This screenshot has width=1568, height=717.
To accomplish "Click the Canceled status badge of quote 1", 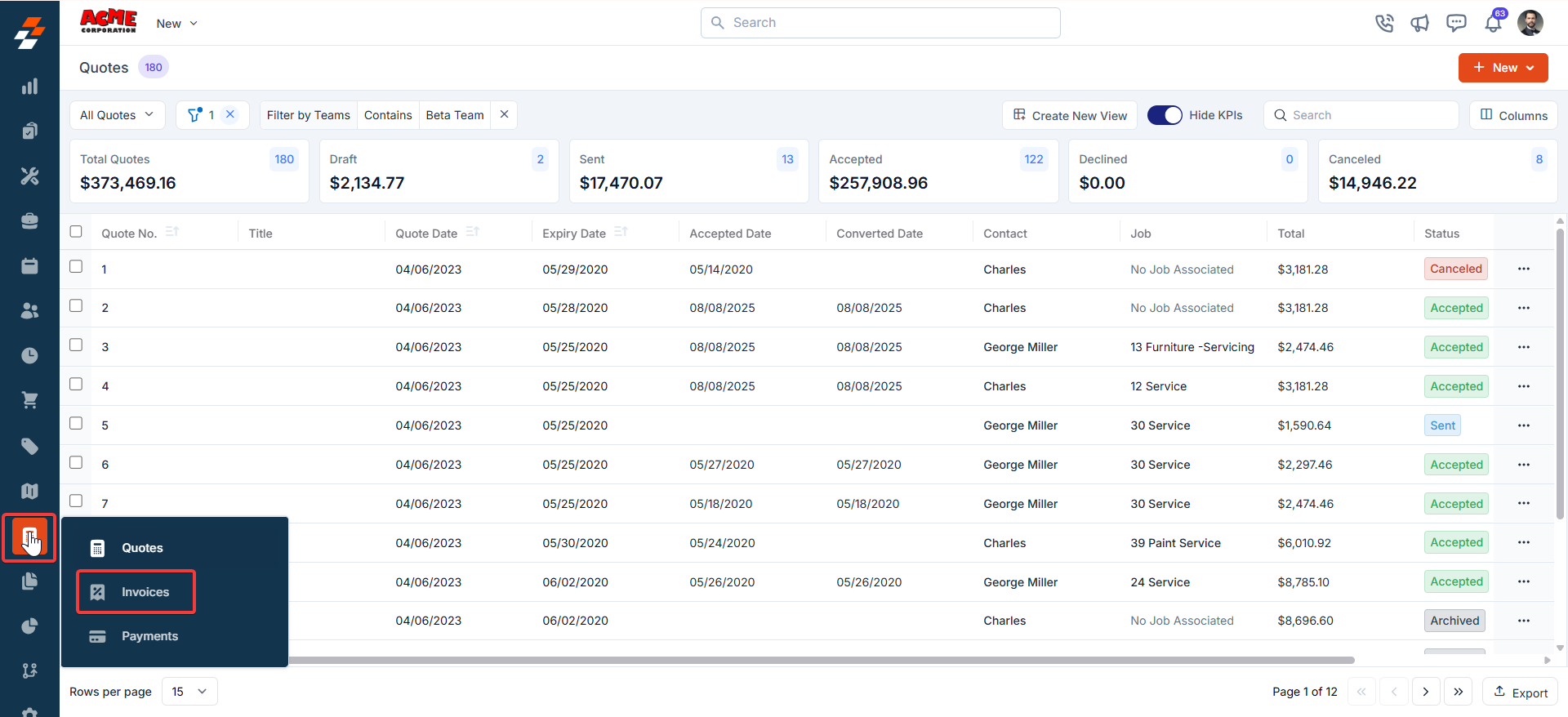I will pos(1456,269).
